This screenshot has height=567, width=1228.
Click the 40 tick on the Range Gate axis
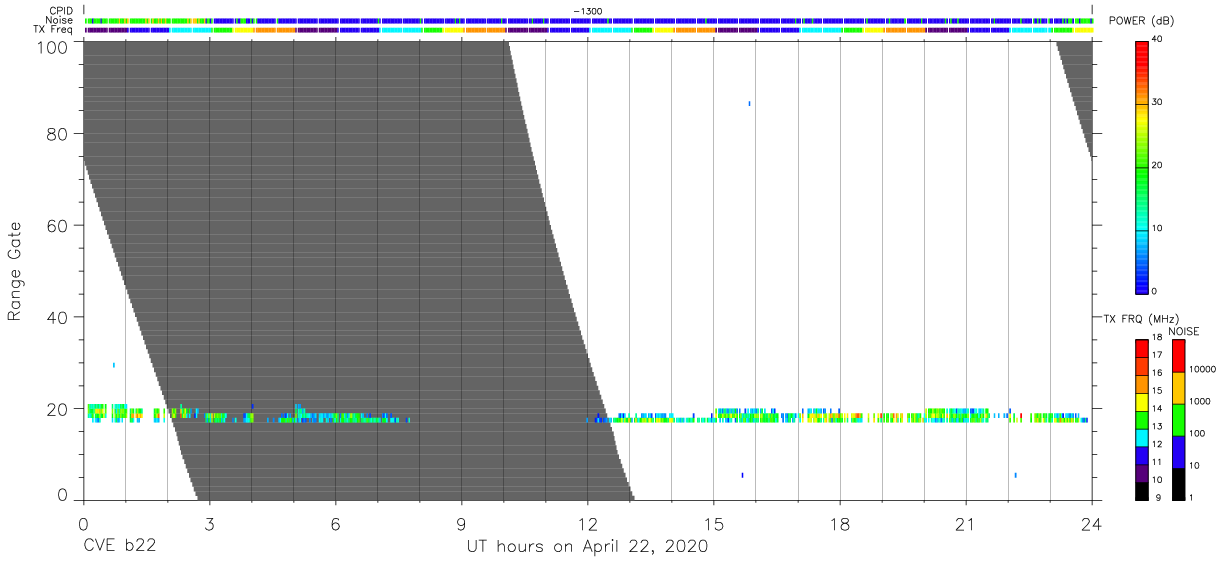click(x=57, y=317)
